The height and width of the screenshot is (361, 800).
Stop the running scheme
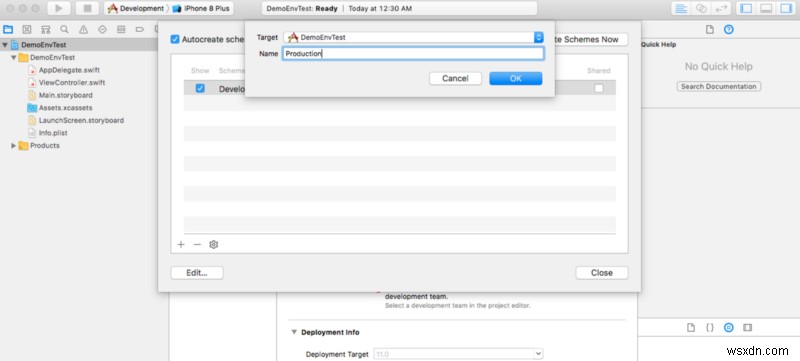(87, 8)
